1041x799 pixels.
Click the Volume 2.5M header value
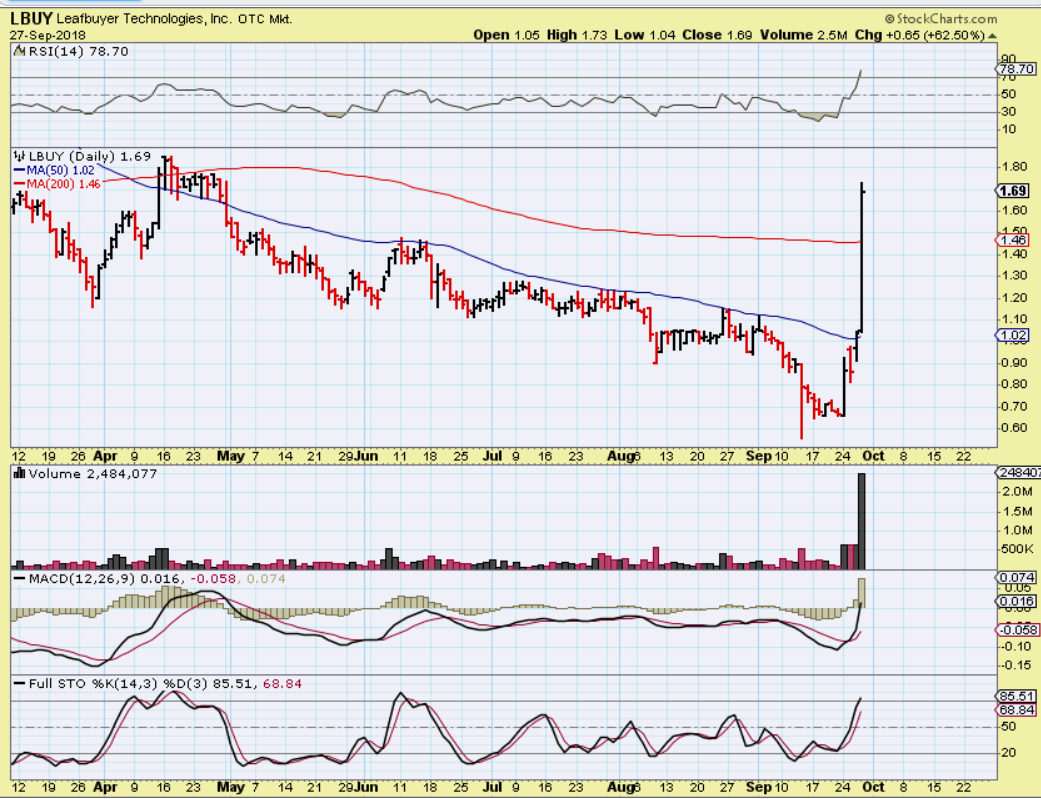(804, 35)
